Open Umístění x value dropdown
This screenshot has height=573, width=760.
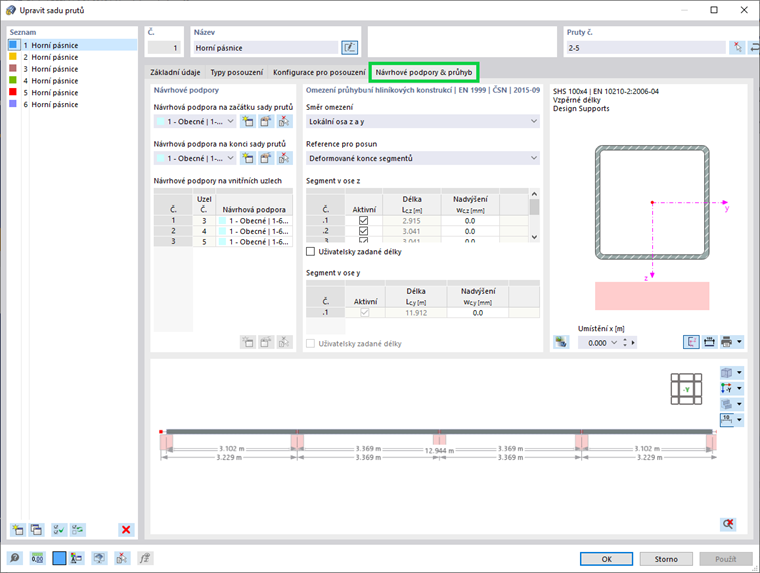[614, 343]
